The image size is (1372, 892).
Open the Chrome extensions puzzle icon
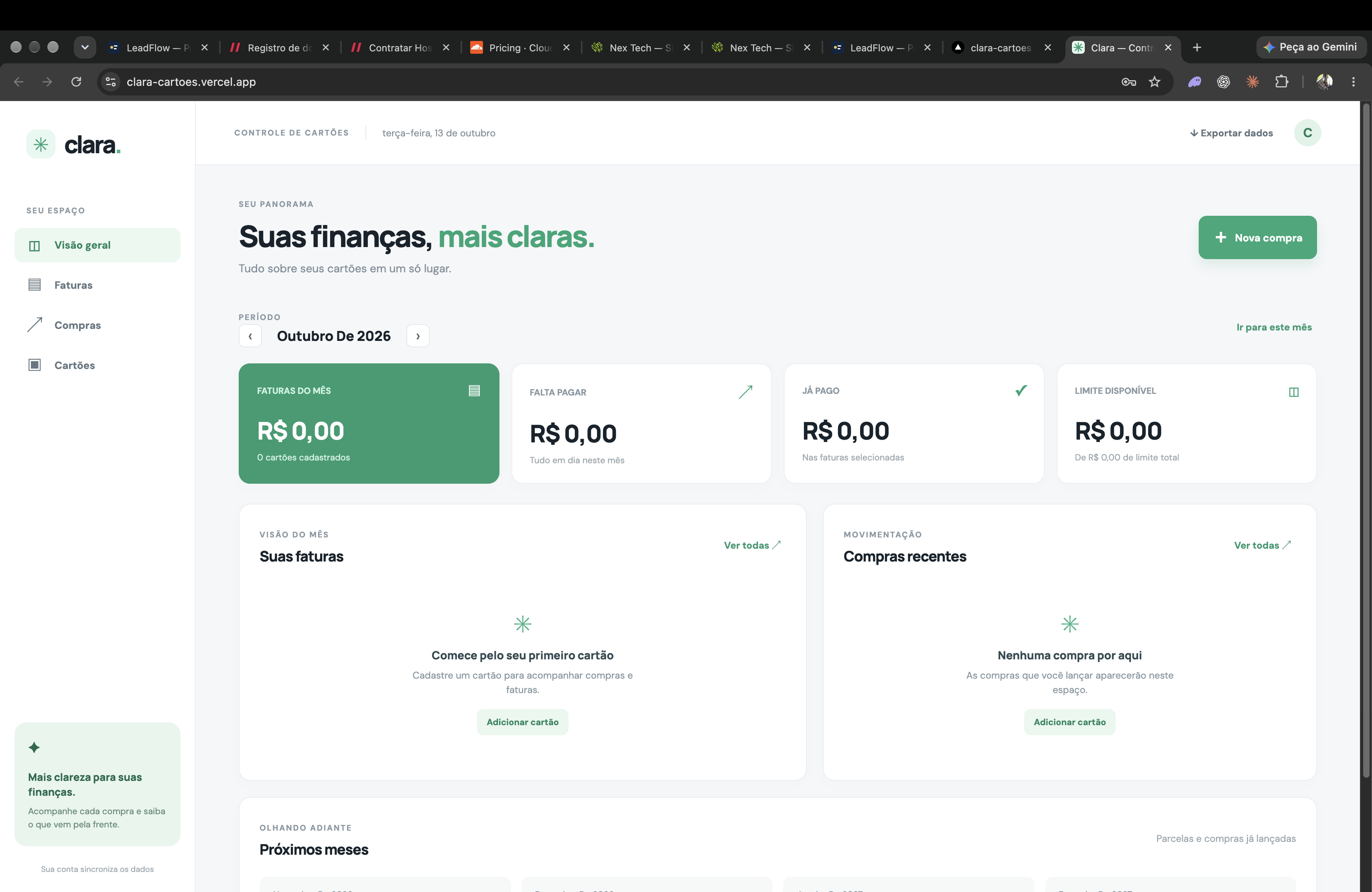1281,82
